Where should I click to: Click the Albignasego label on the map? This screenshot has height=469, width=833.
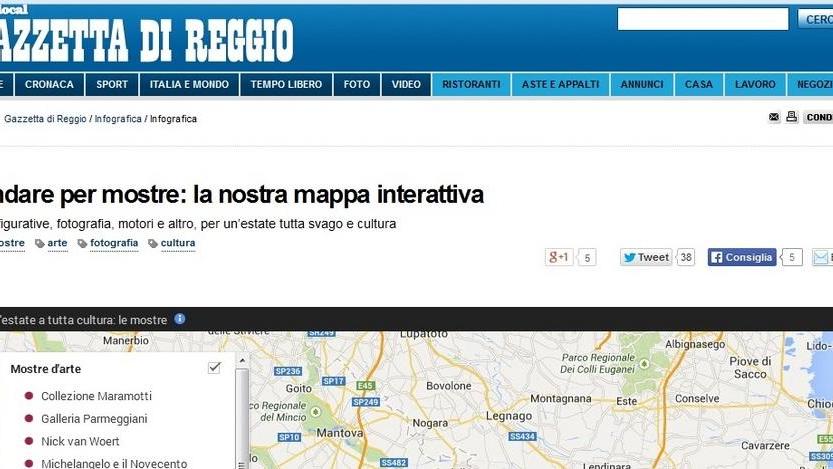(x=695, y=344)
